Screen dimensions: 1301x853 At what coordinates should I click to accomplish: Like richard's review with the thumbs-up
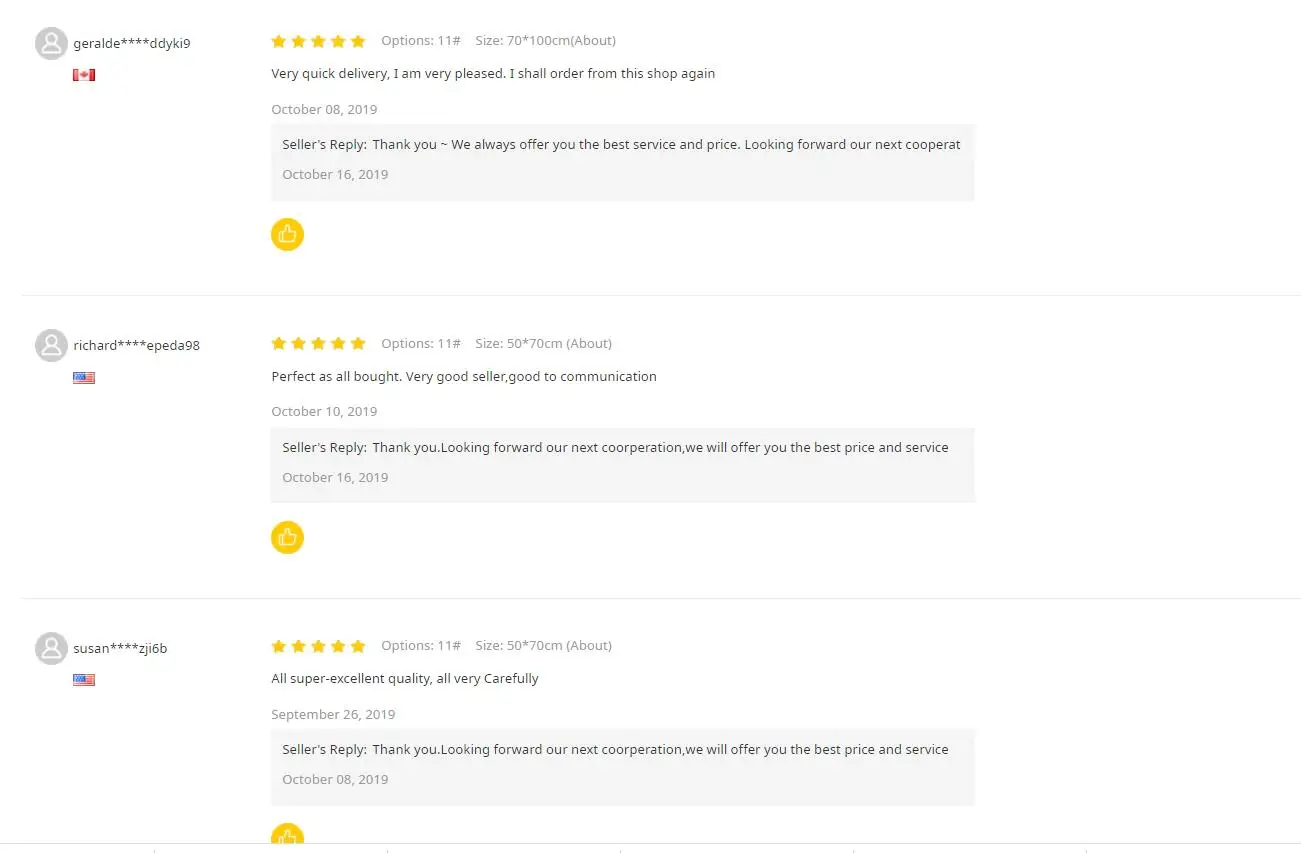coord(287,537)
